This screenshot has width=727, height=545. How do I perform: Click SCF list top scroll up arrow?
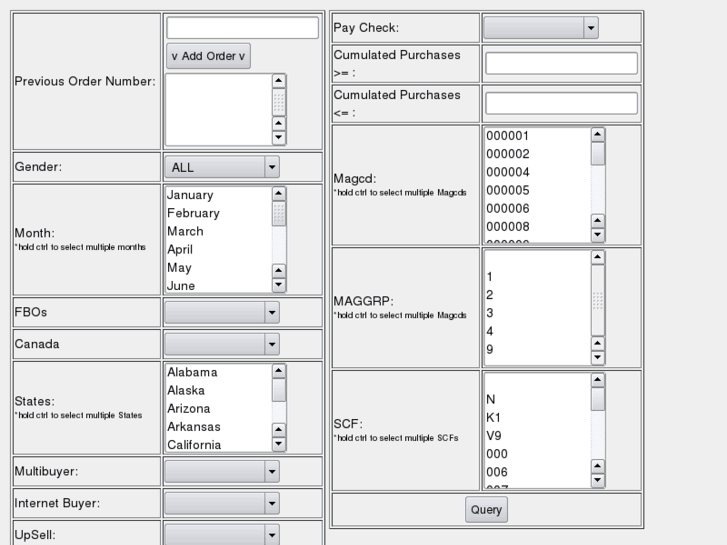(598, 380)
